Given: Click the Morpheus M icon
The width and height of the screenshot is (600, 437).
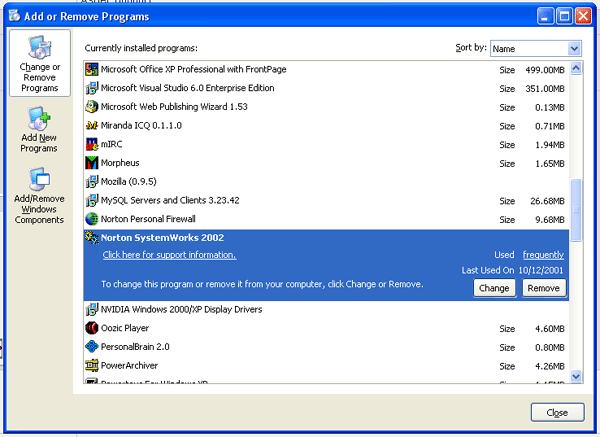Looking at the screenshot, I should (x=91, y=163).
